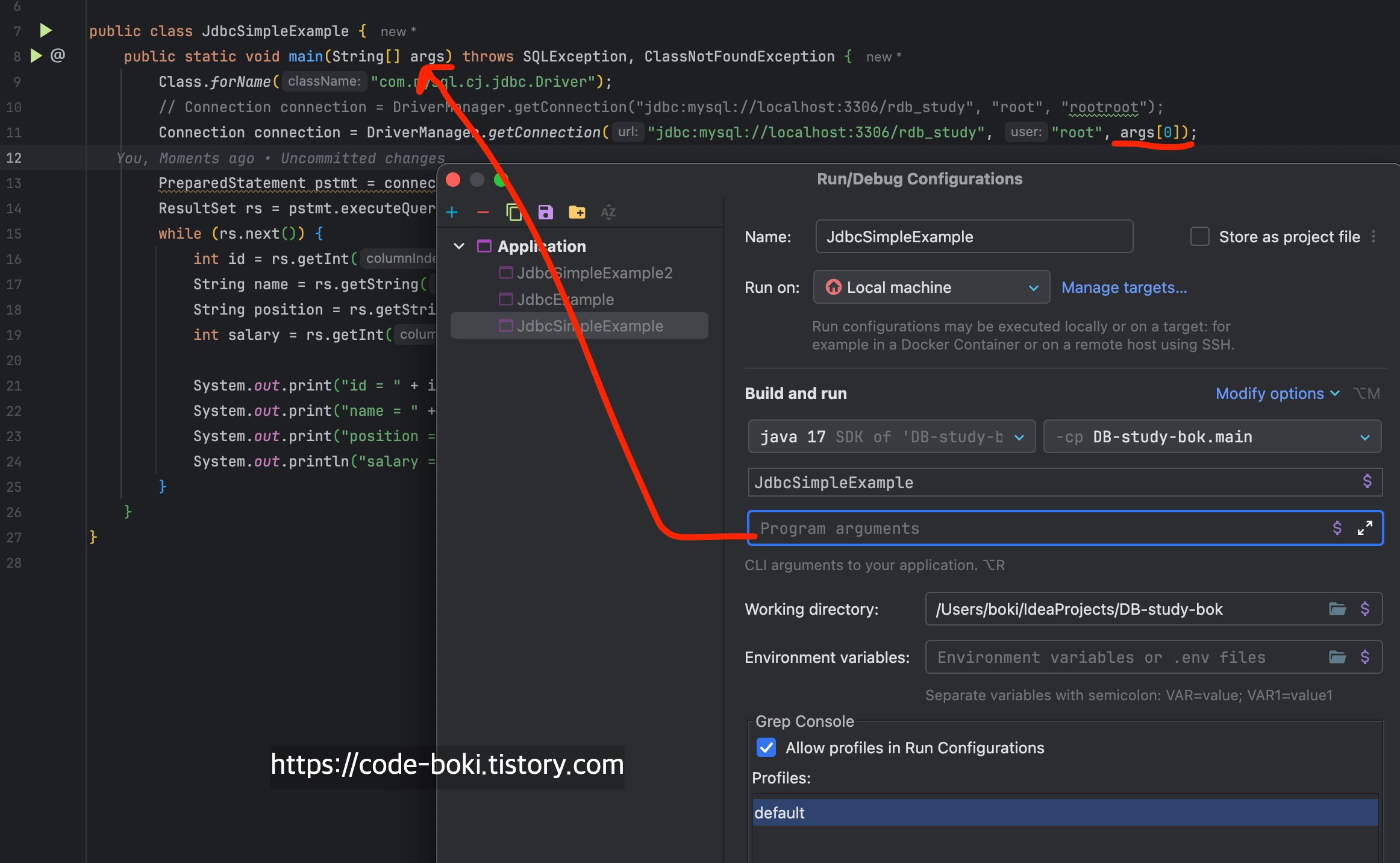The height and width of the screenshot is (863, 1400).
Task: Open the java 17 SDK dropdown
Action: click(892, 437)
